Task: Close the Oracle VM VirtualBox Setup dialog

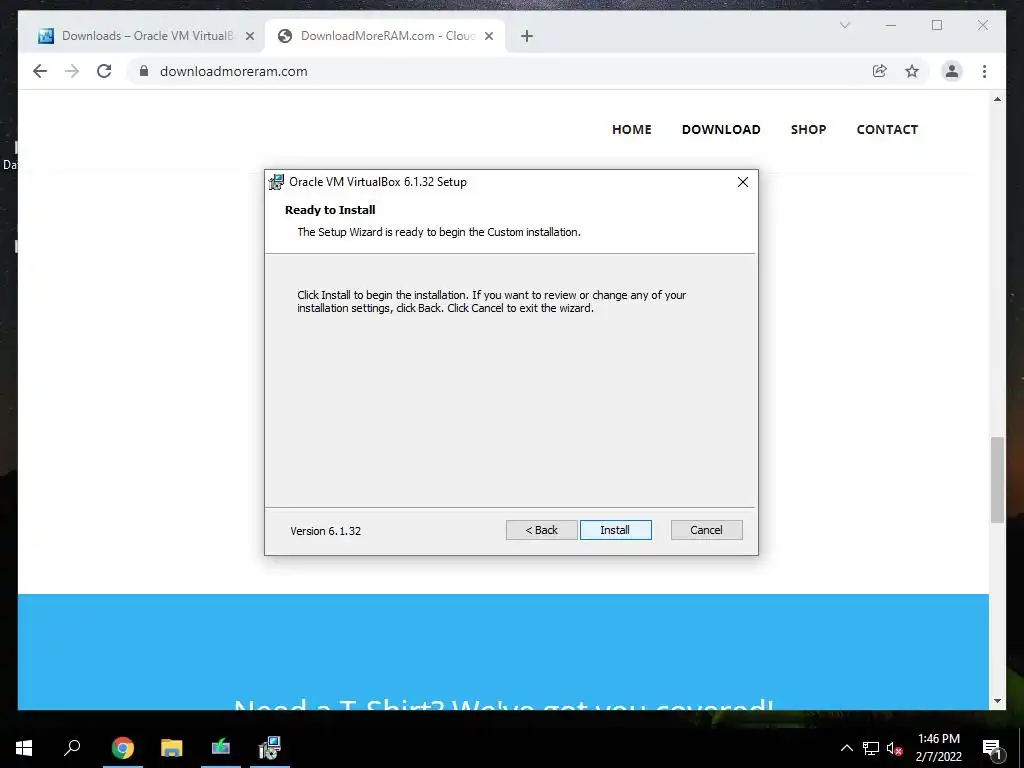Action: coord(743,182)
